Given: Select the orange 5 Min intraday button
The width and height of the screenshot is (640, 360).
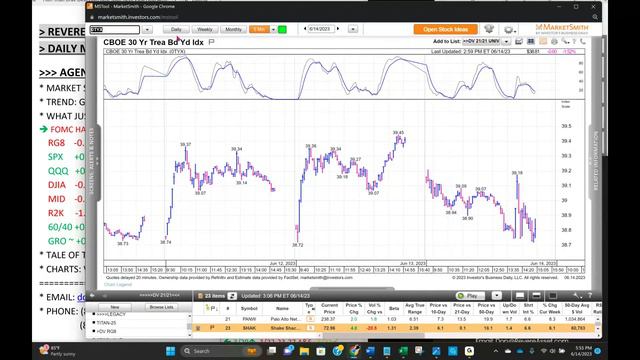Looking at the screenshot, I should [x=259, y=29].
